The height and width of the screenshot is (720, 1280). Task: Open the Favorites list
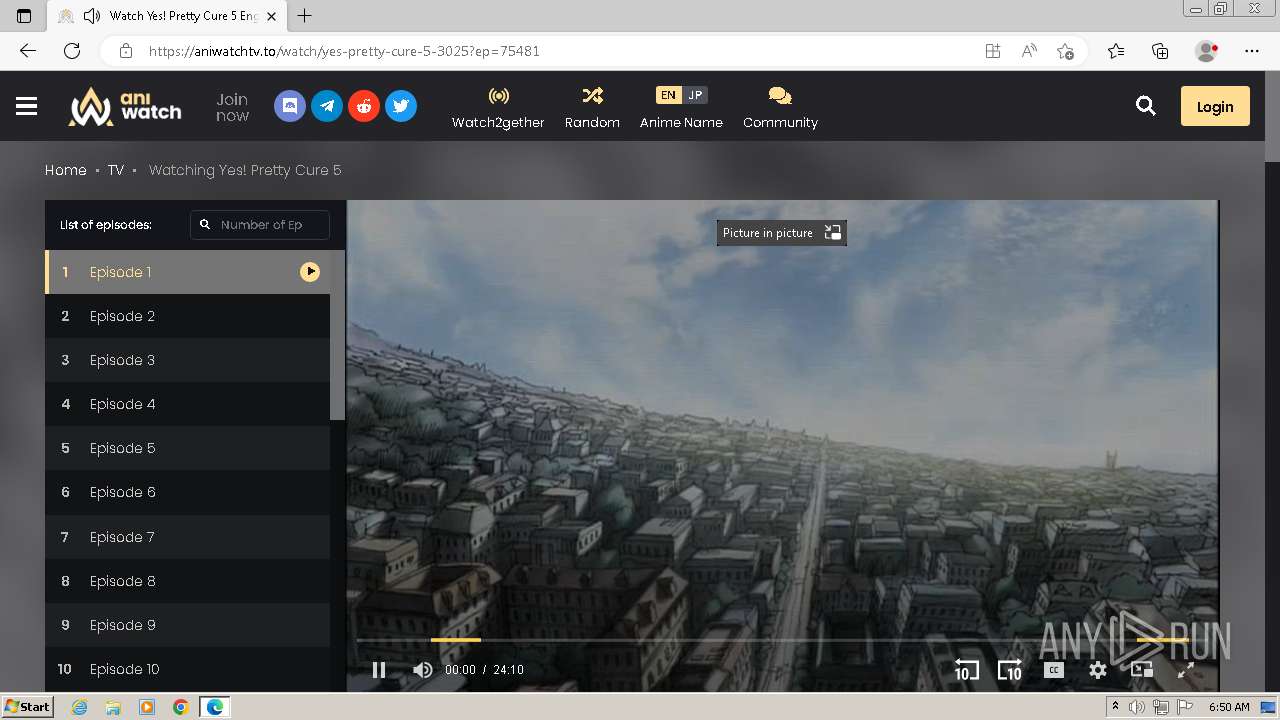(1116, 51)
